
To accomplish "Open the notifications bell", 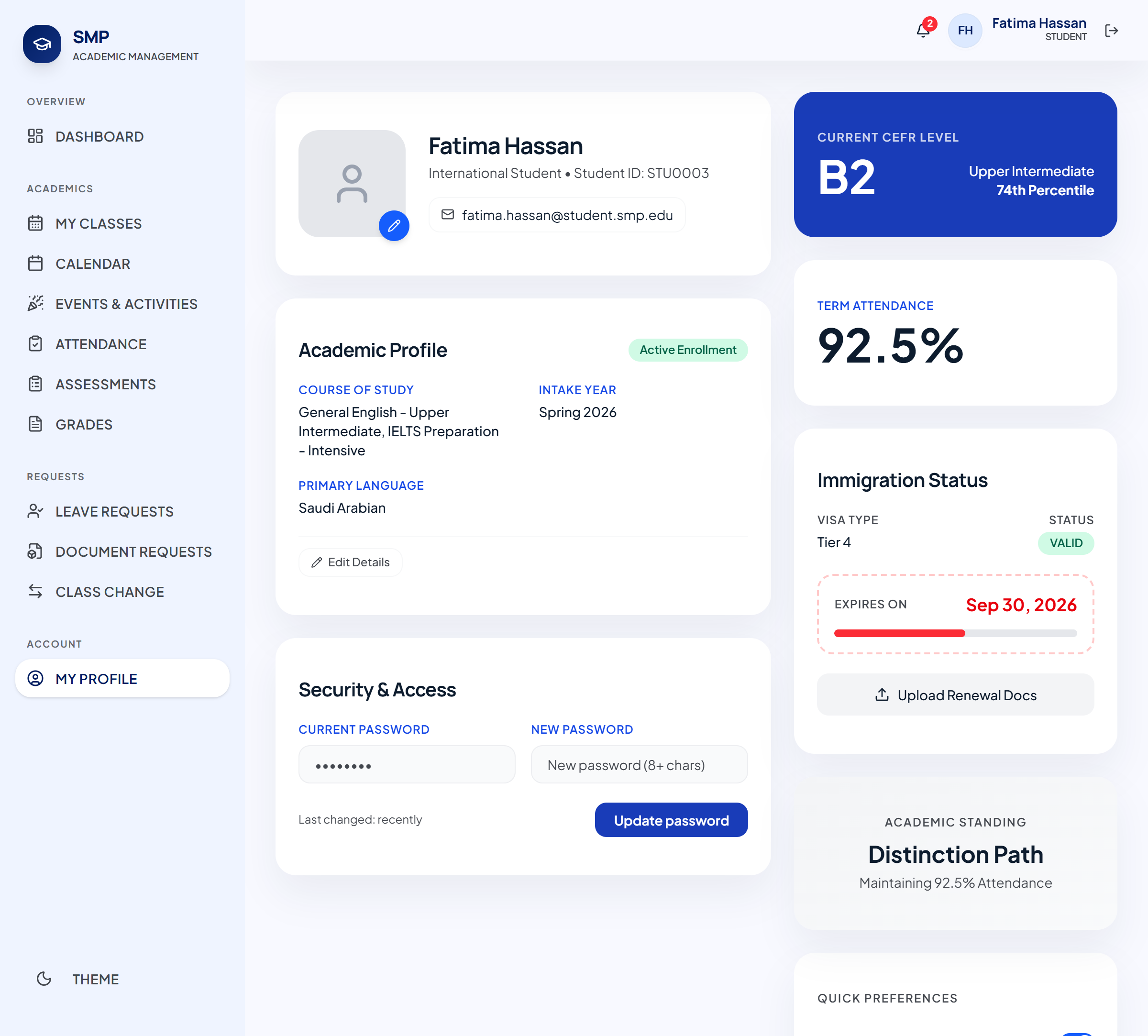I will [x=923, y=30].
